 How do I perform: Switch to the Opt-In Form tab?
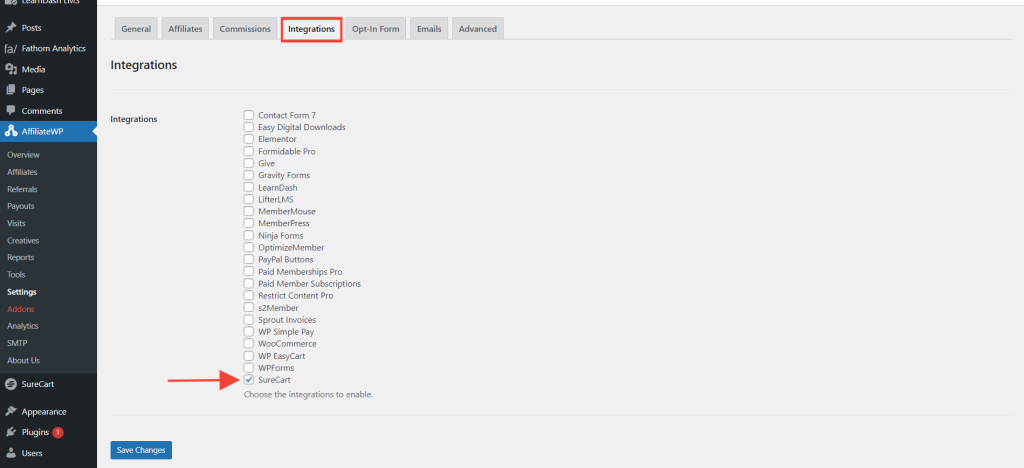[376, 29]
